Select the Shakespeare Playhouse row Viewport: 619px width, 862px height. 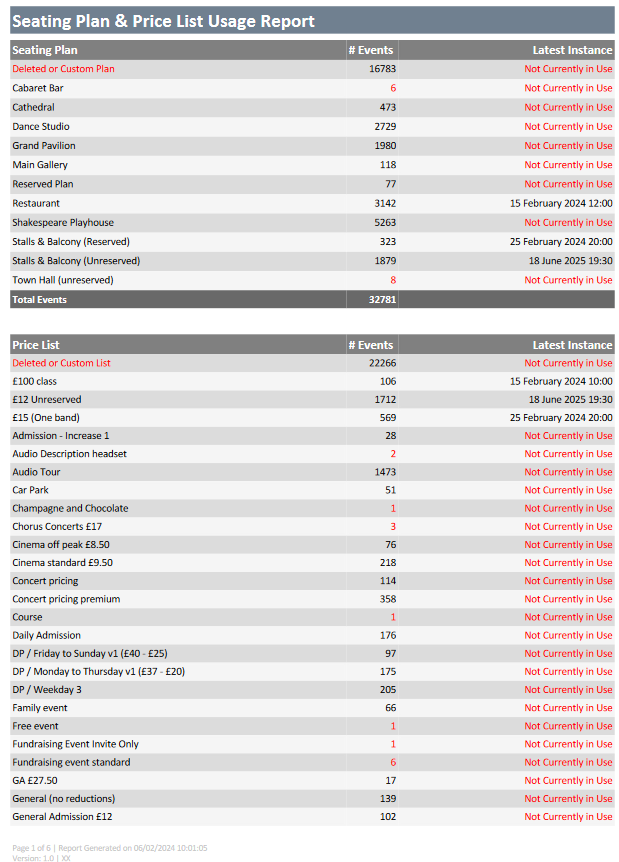click(x=312, y=223)
